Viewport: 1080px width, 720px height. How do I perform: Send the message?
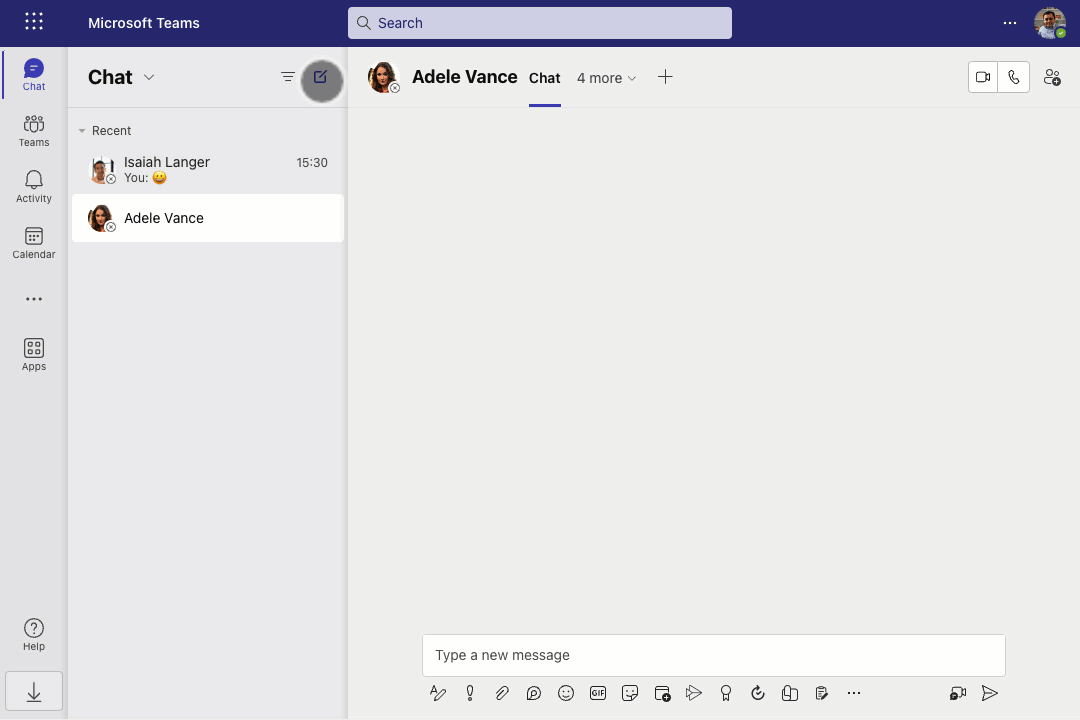(x=990, y=693)
